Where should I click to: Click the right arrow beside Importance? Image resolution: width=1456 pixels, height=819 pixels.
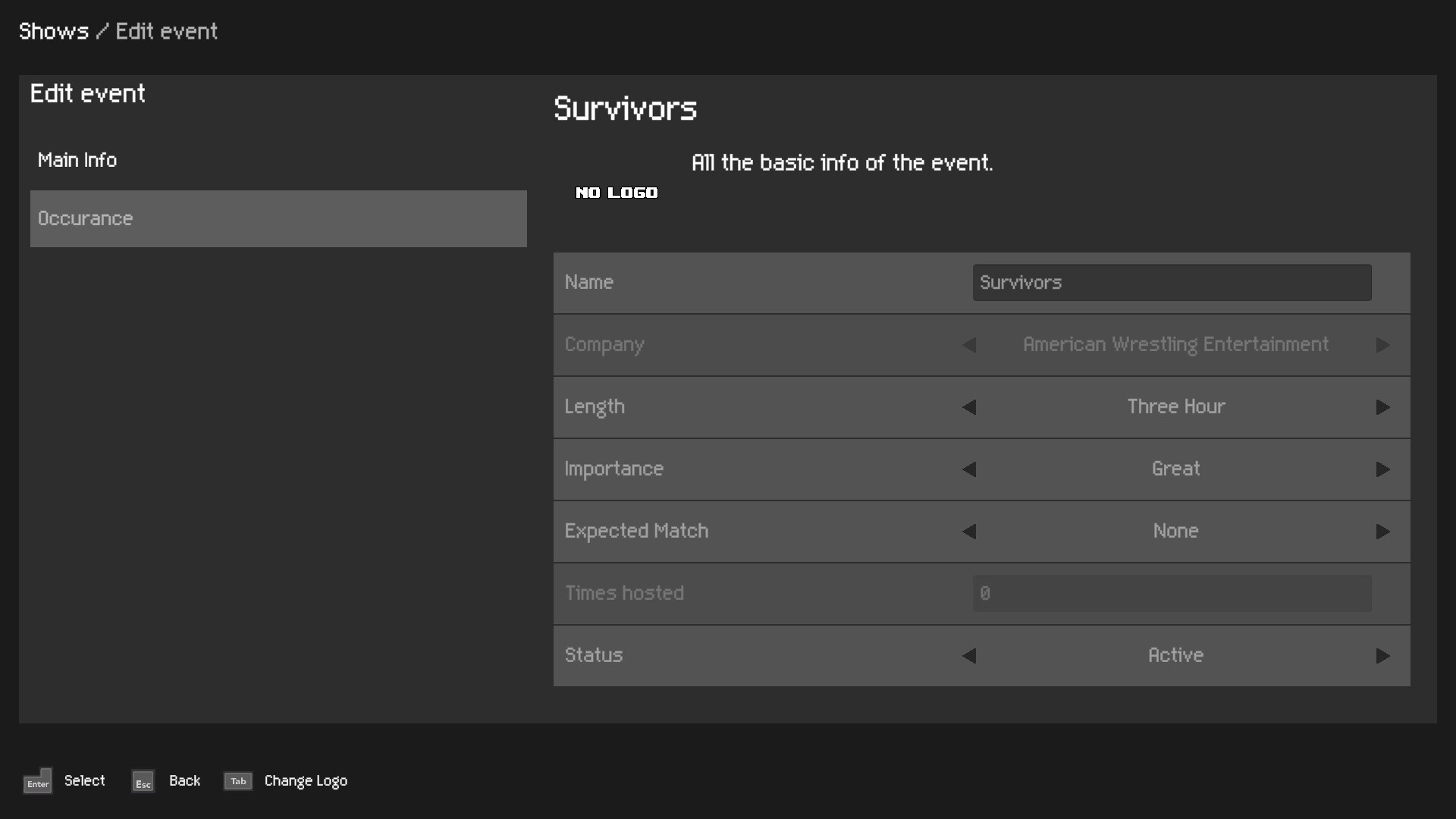(x=1383, y=469)
